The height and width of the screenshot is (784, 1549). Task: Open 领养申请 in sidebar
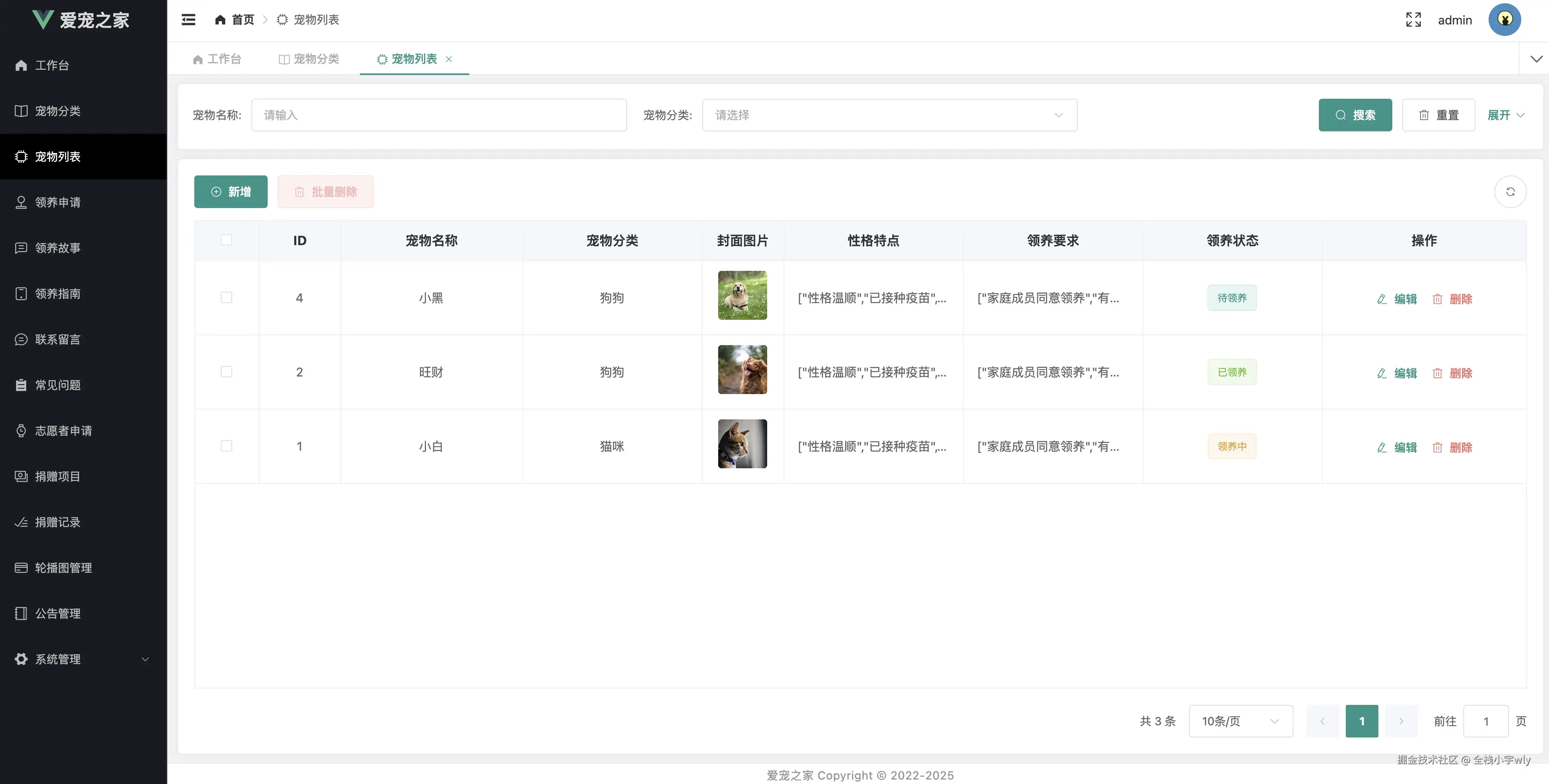tap(58, 202)
